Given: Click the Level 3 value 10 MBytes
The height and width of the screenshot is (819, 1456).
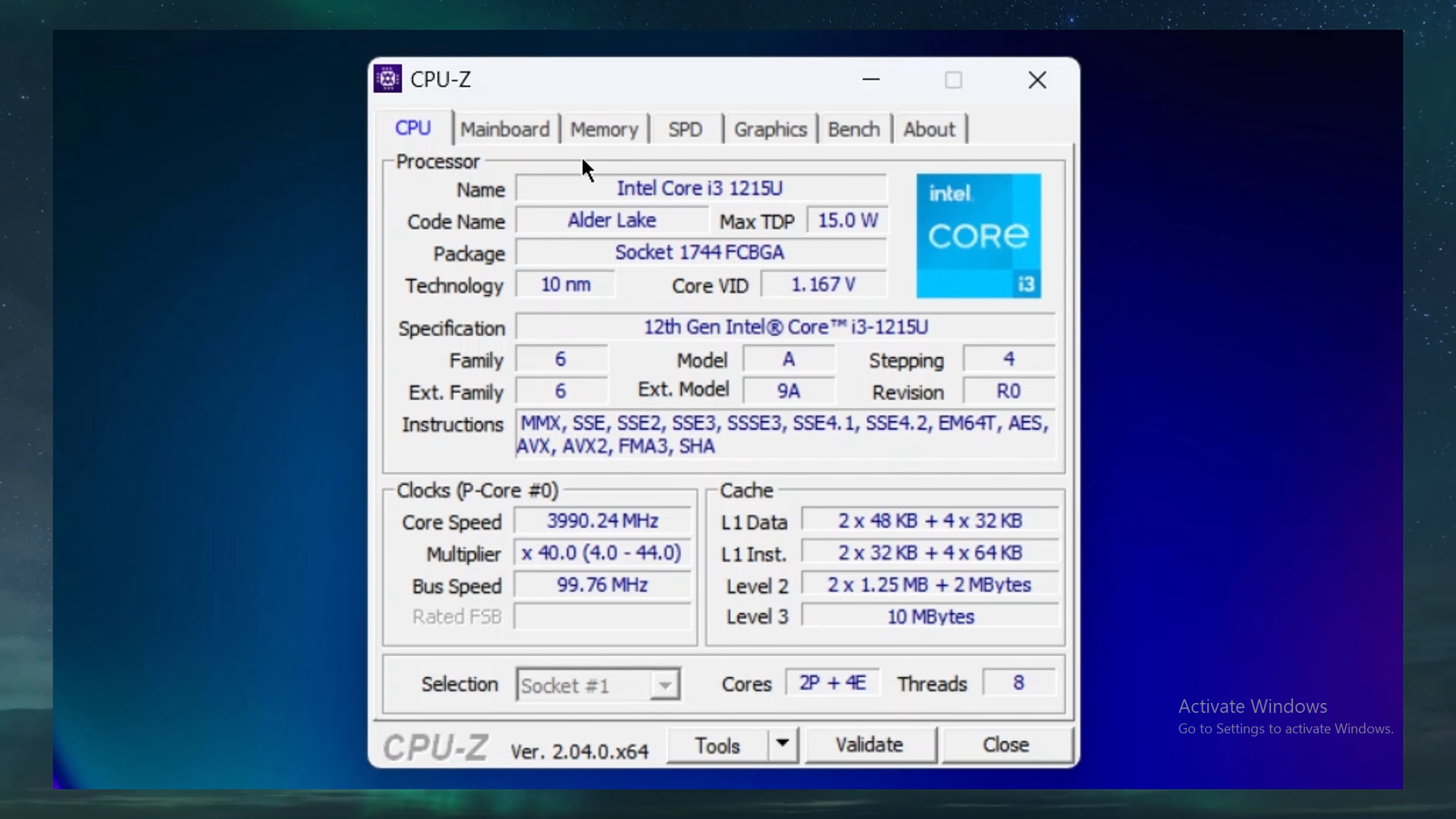Looking at the screenshot, I should click(x=930, y=617).
